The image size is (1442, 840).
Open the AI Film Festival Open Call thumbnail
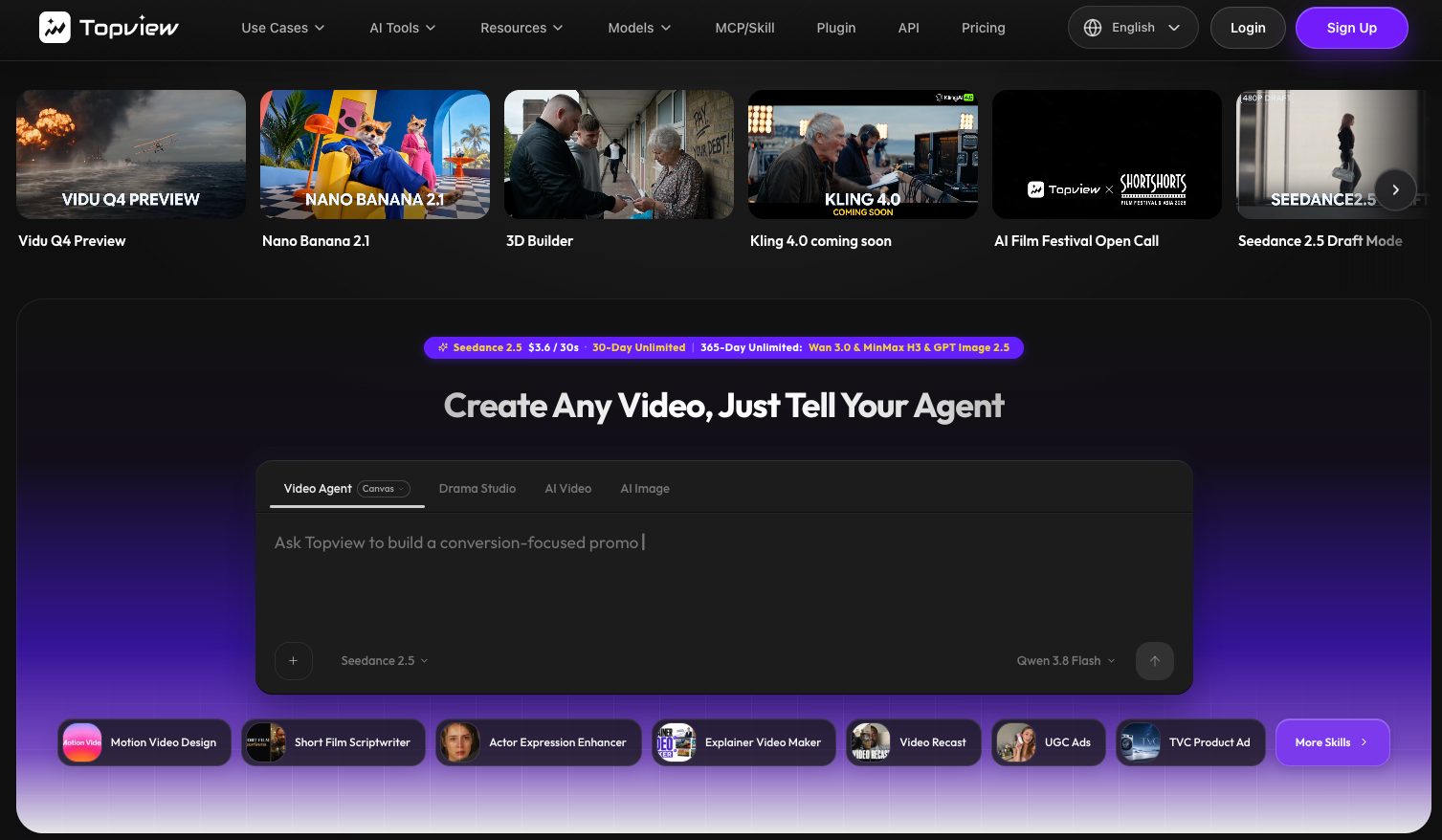[1107, 154]
